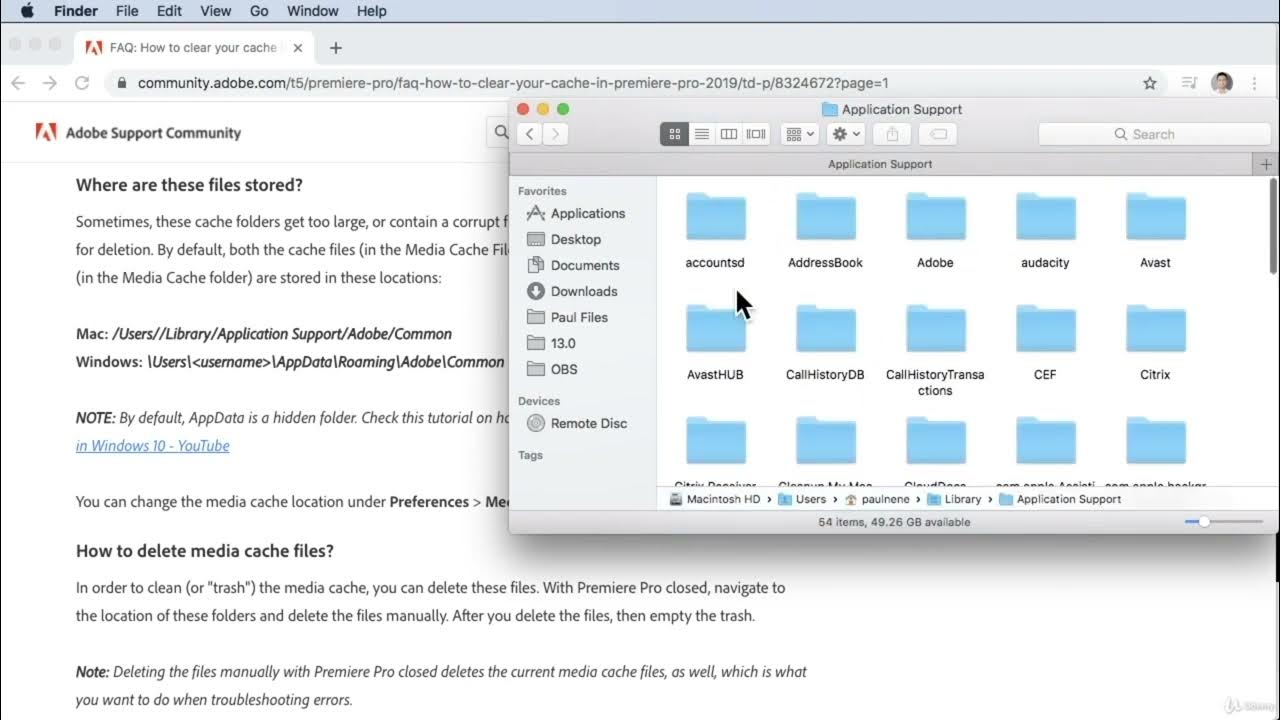
Task: Open the Apple menu
Action: click(27, 11)
